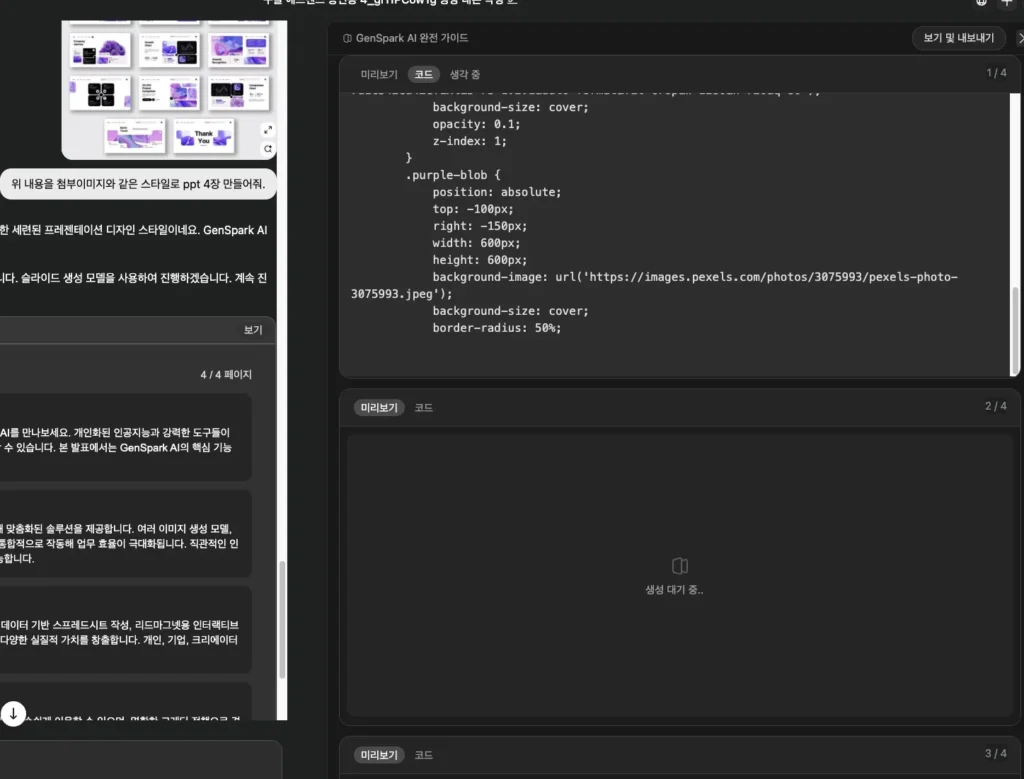Click the '.purple-blob {' selector line

pos(453,175)
